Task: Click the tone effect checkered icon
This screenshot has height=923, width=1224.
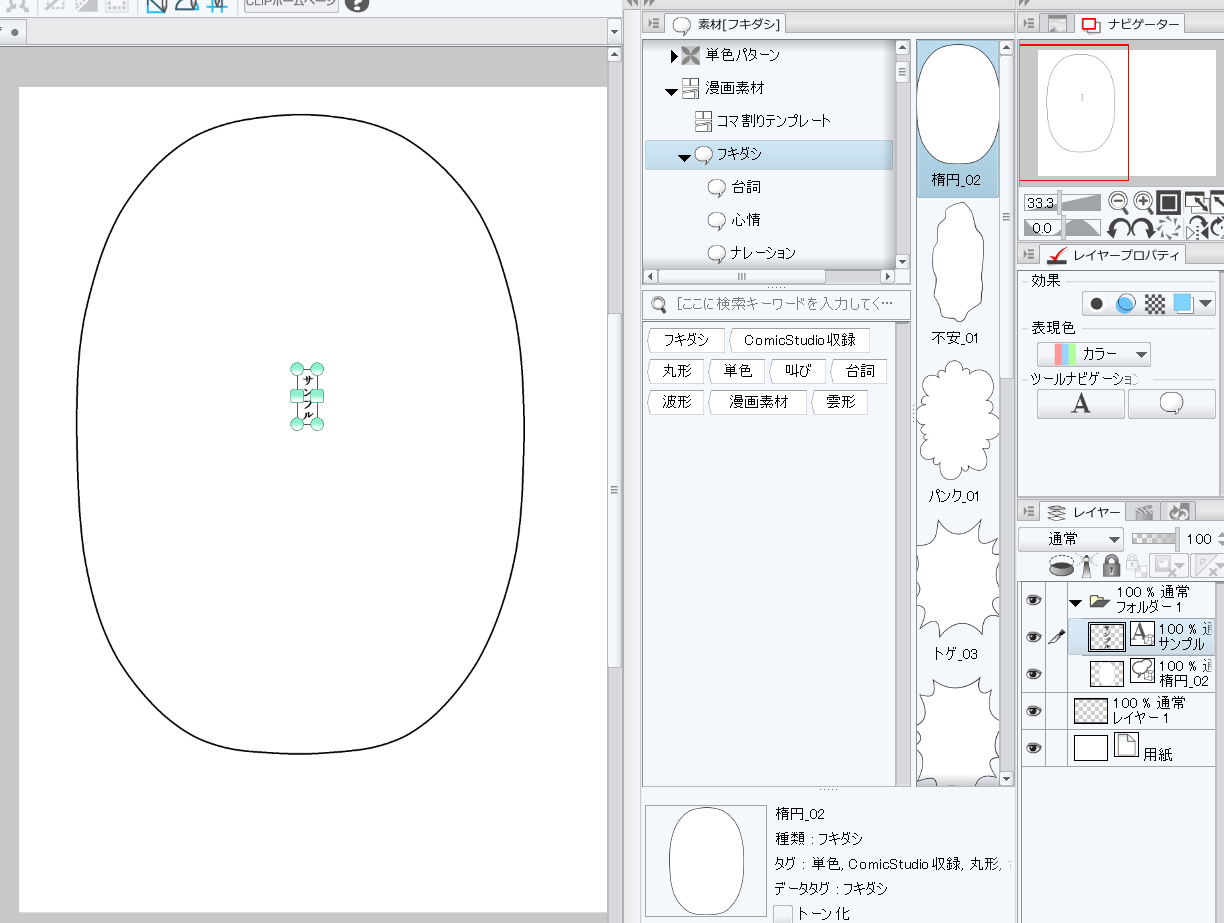Action: tap(1154, 303)
